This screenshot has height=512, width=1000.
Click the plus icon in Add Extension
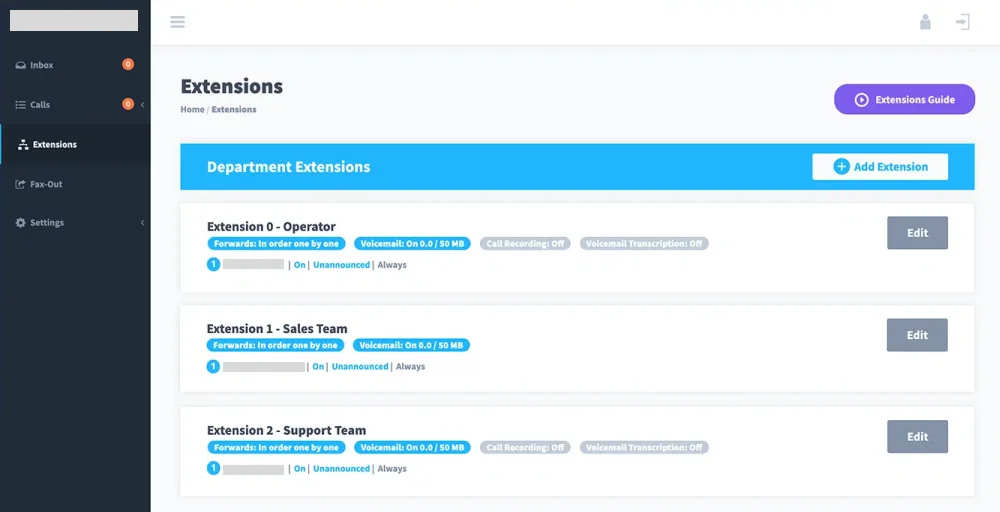842,166
